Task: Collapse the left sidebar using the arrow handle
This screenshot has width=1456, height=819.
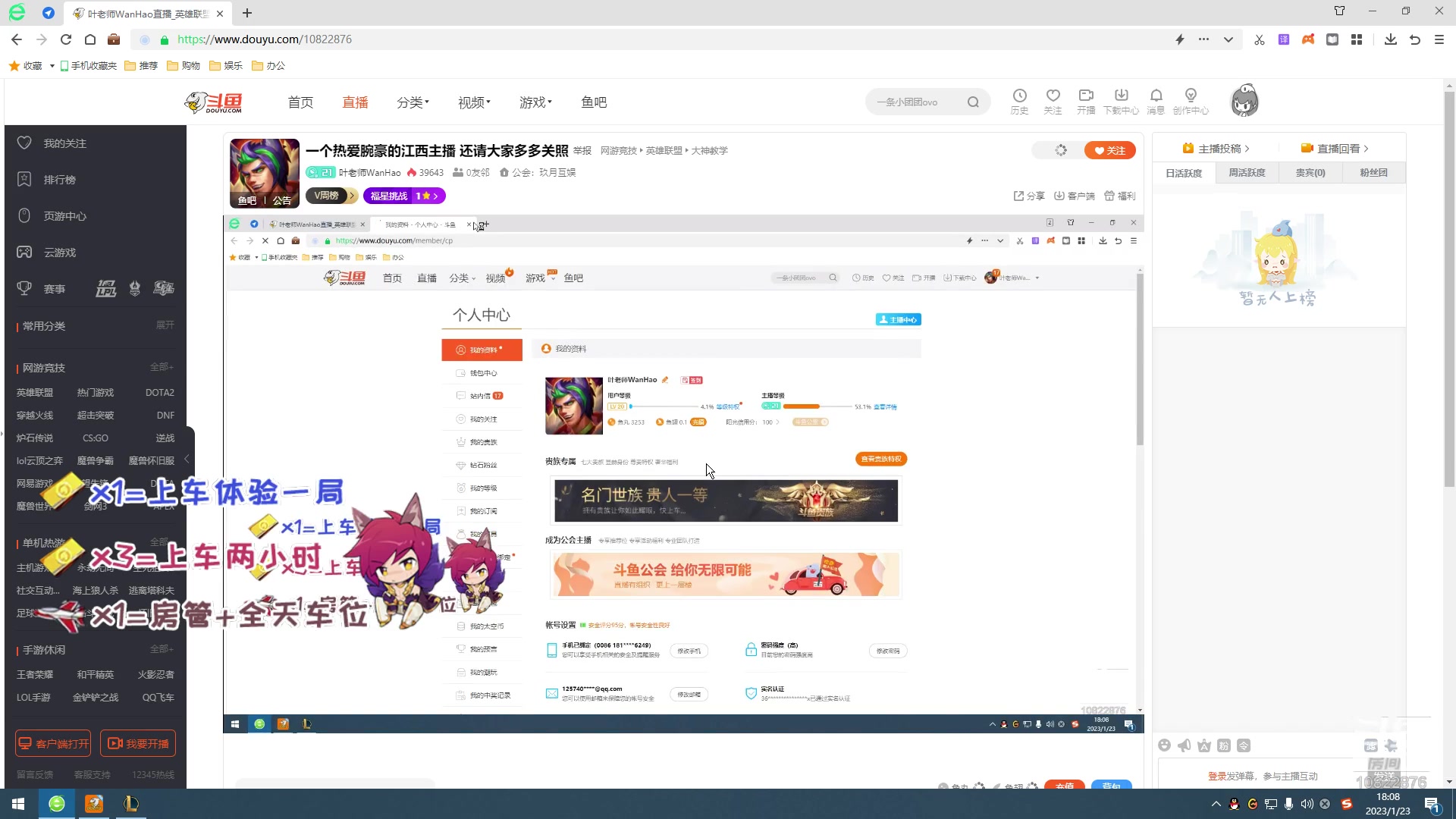Action: 187,460
